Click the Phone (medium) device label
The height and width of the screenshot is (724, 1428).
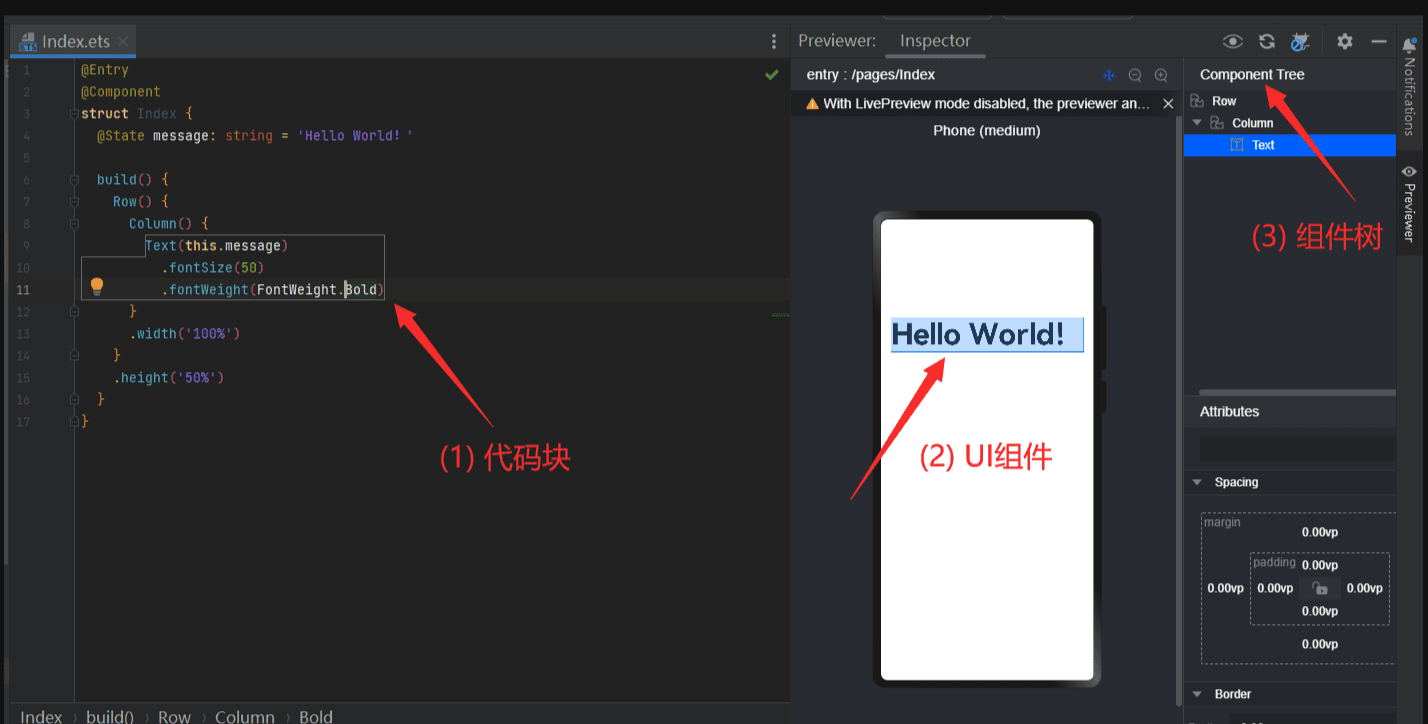987,131
